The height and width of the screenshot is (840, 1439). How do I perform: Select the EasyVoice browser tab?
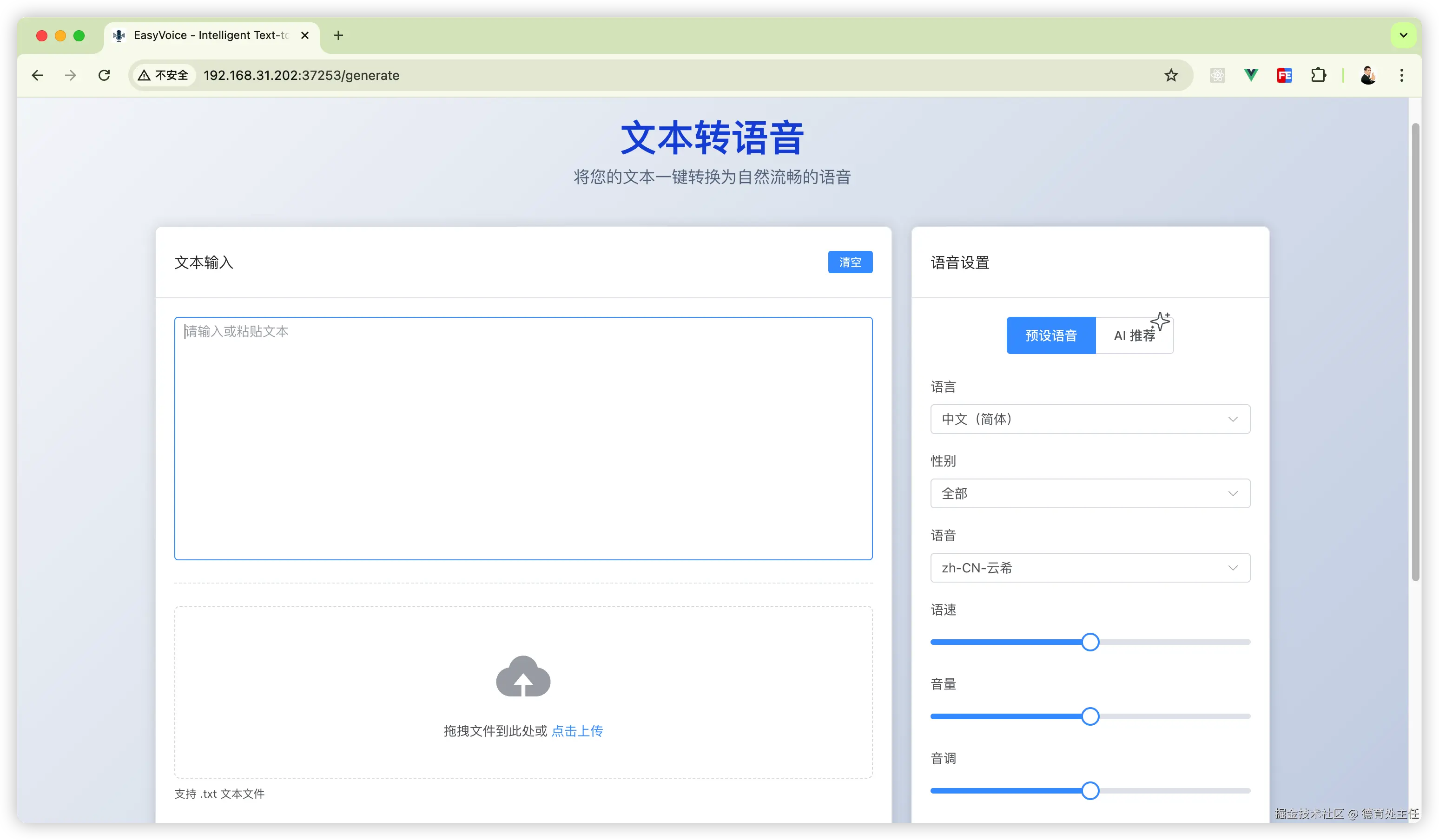coord(212,35)
